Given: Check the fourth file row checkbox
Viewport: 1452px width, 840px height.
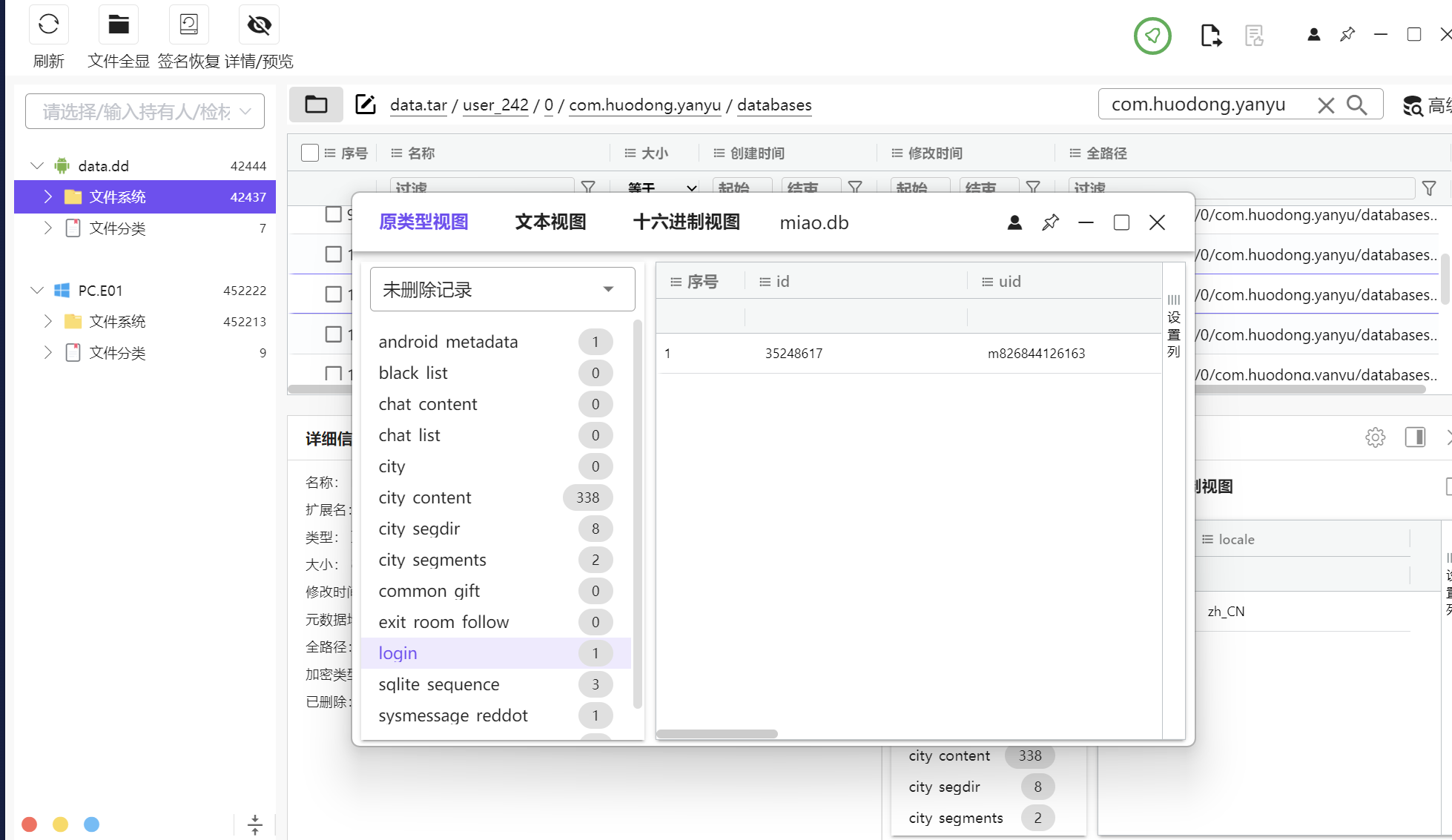Looking at the screenshot, I should (334, 334).
